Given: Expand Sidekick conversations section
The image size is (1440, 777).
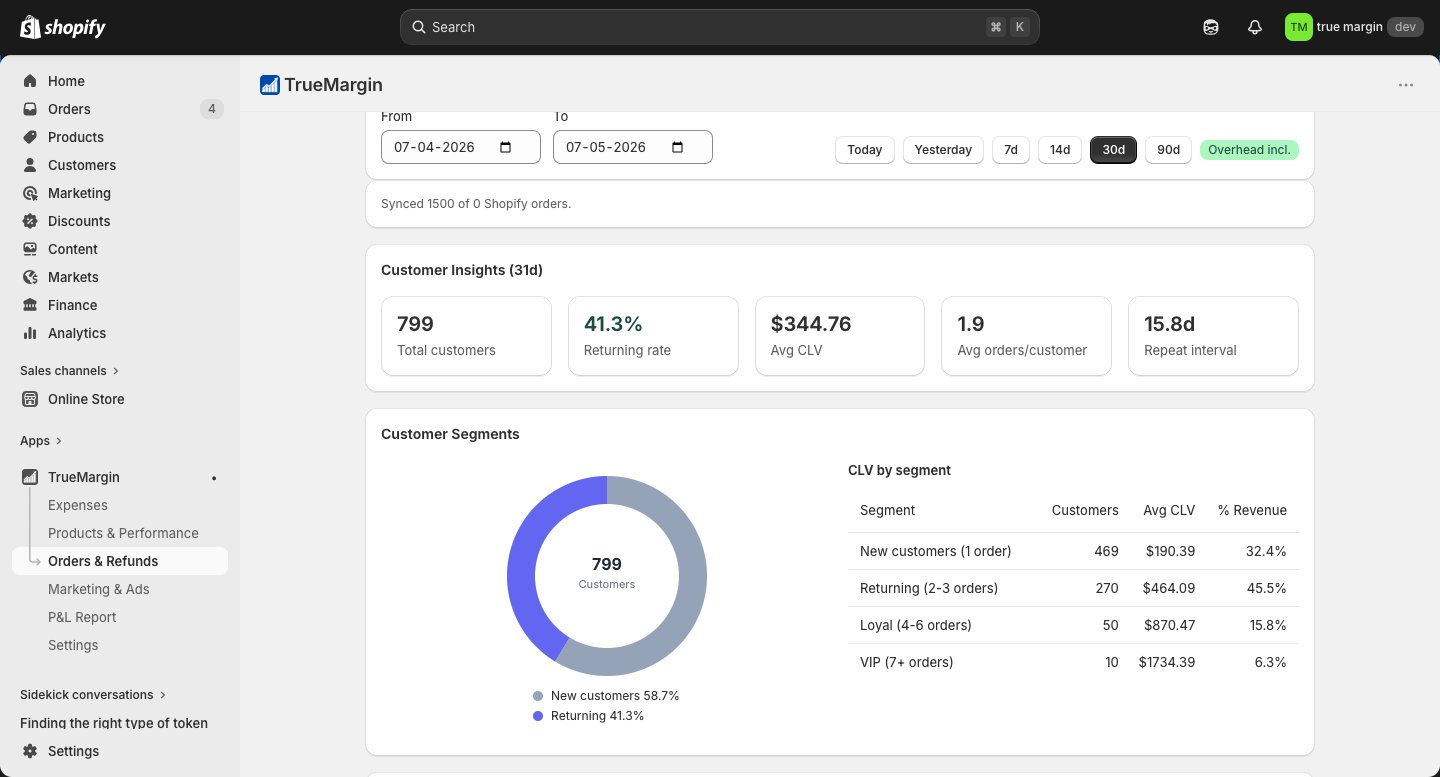Looking at the screenshot, I should coord(93,695).
